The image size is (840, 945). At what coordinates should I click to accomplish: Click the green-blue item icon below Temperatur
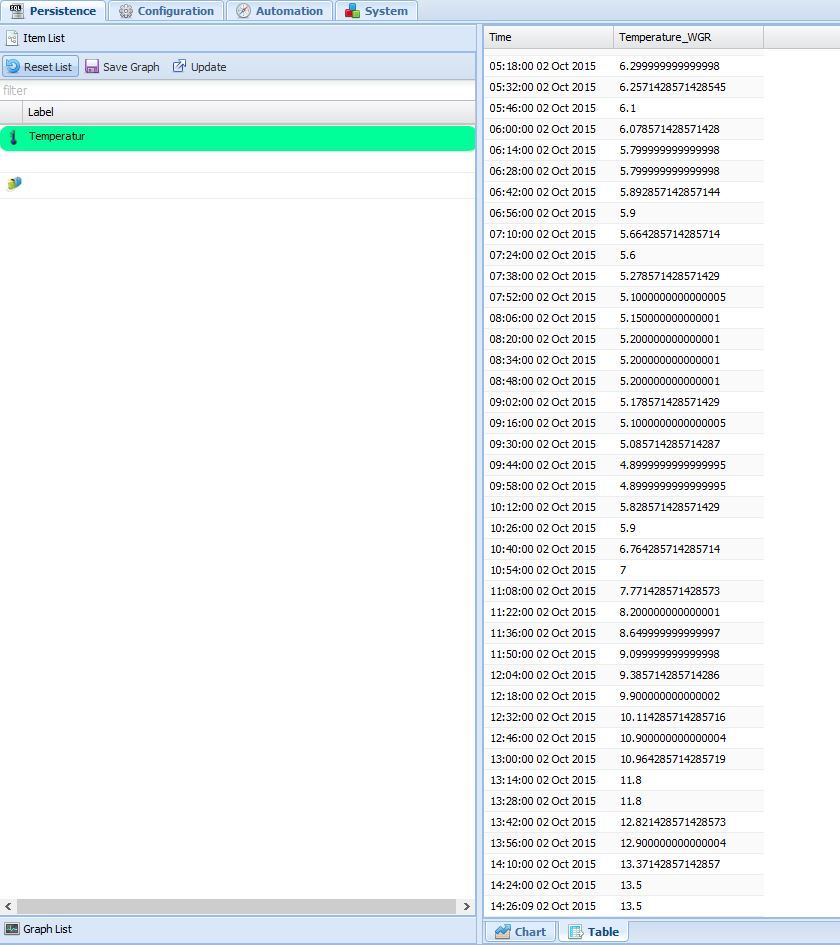(14, 183)
